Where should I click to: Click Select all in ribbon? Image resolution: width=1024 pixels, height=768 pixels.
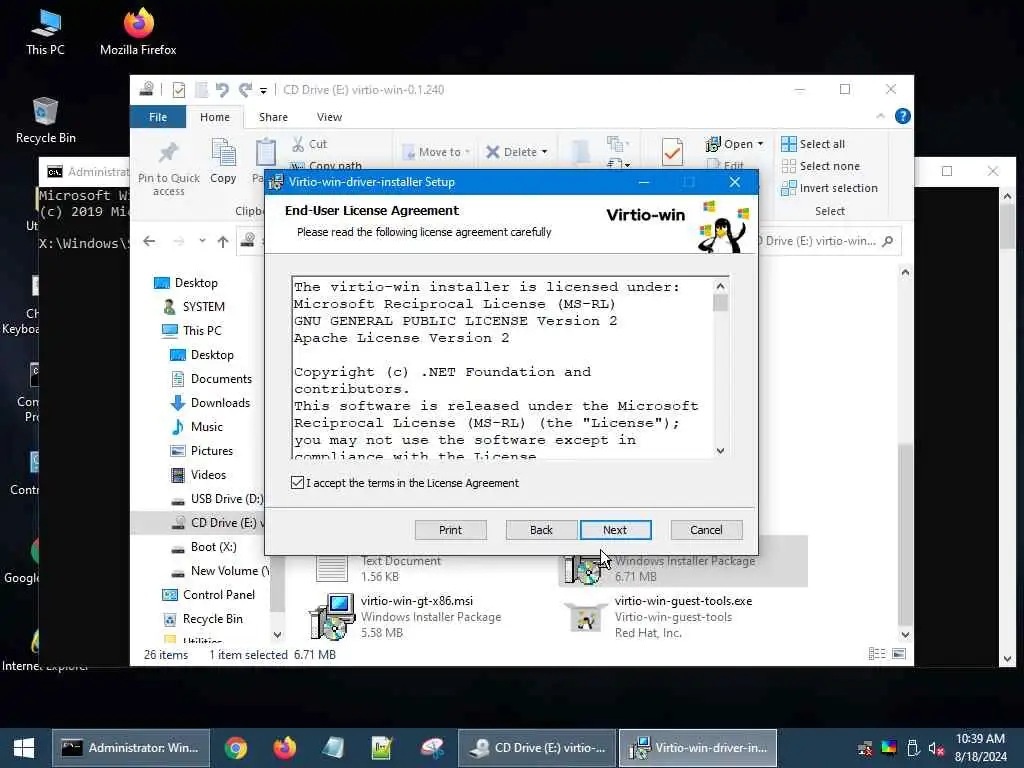(813, 144)
